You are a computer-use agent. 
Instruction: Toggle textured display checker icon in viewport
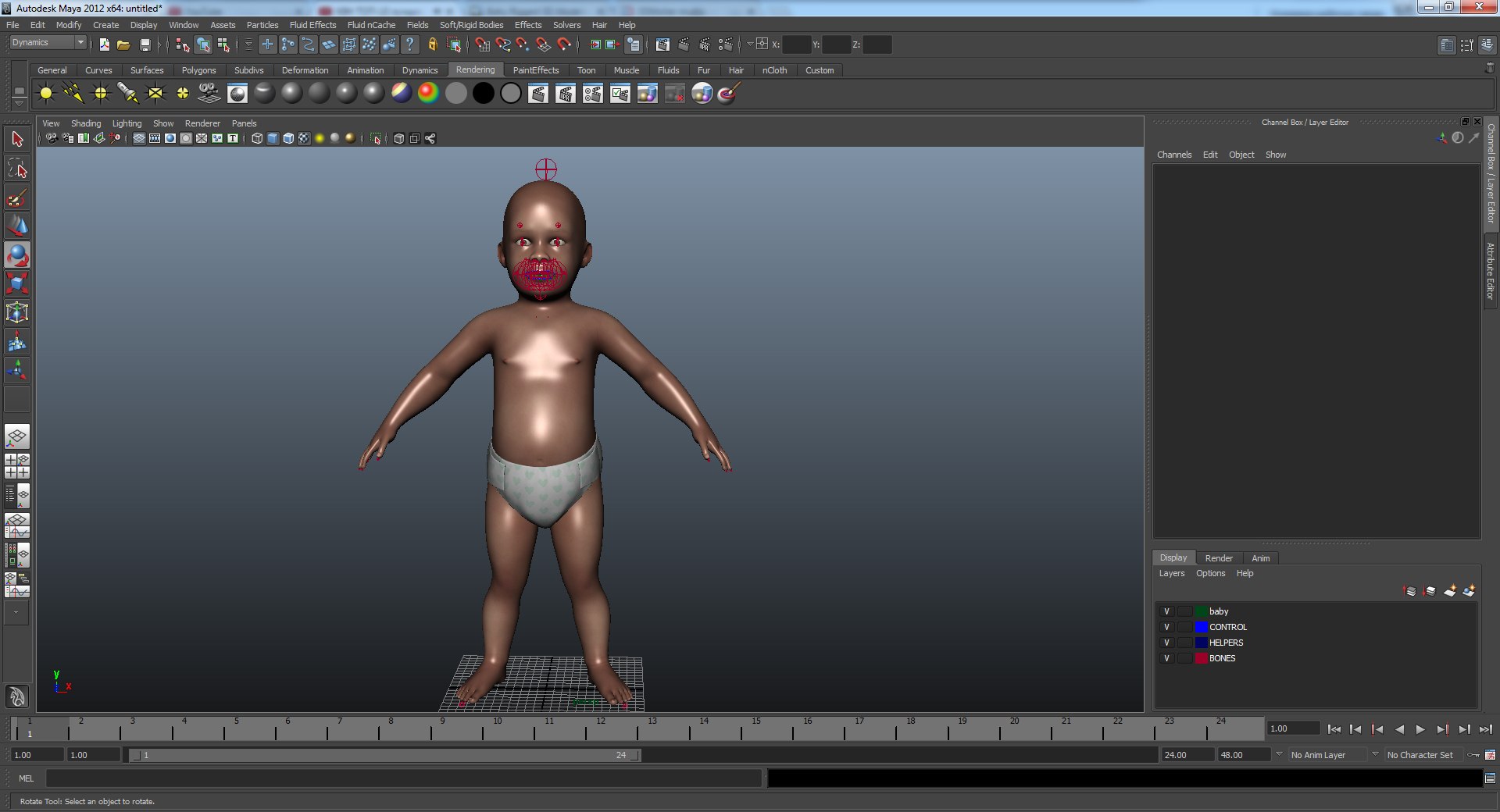point(304,138)
